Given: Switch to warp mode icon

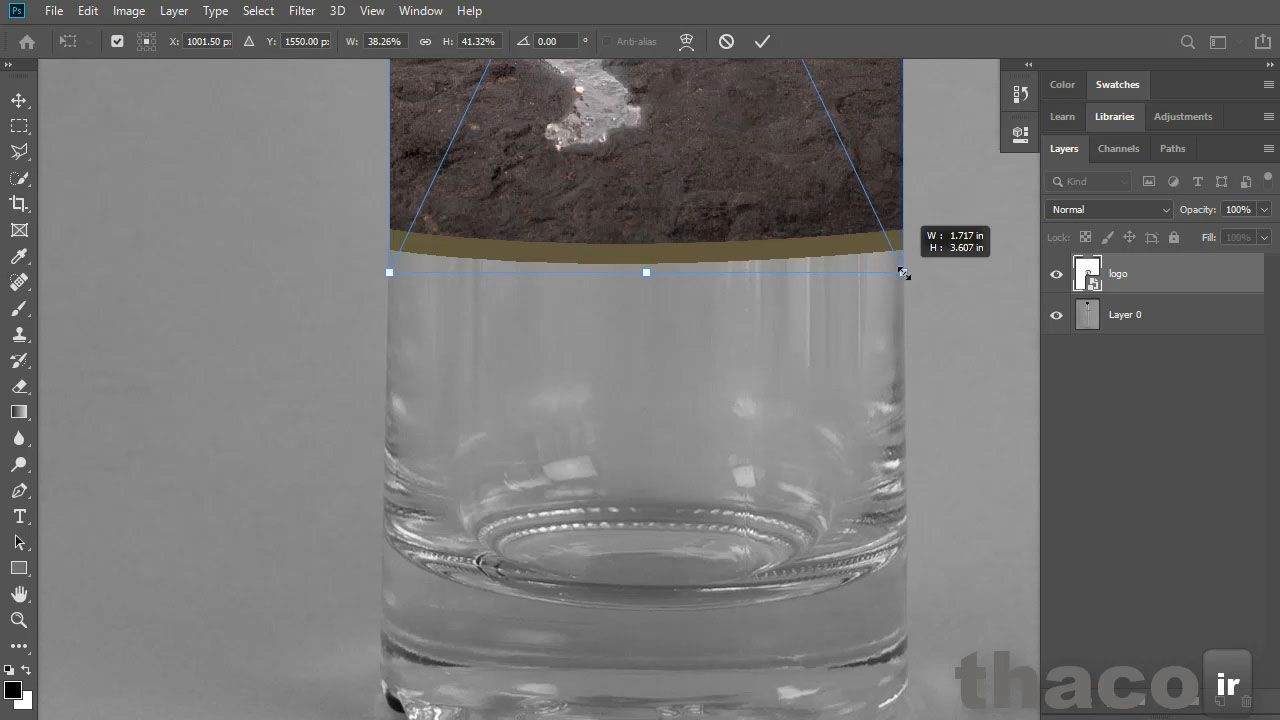Looking at the screenshot, I should click(x=686, y=42).
